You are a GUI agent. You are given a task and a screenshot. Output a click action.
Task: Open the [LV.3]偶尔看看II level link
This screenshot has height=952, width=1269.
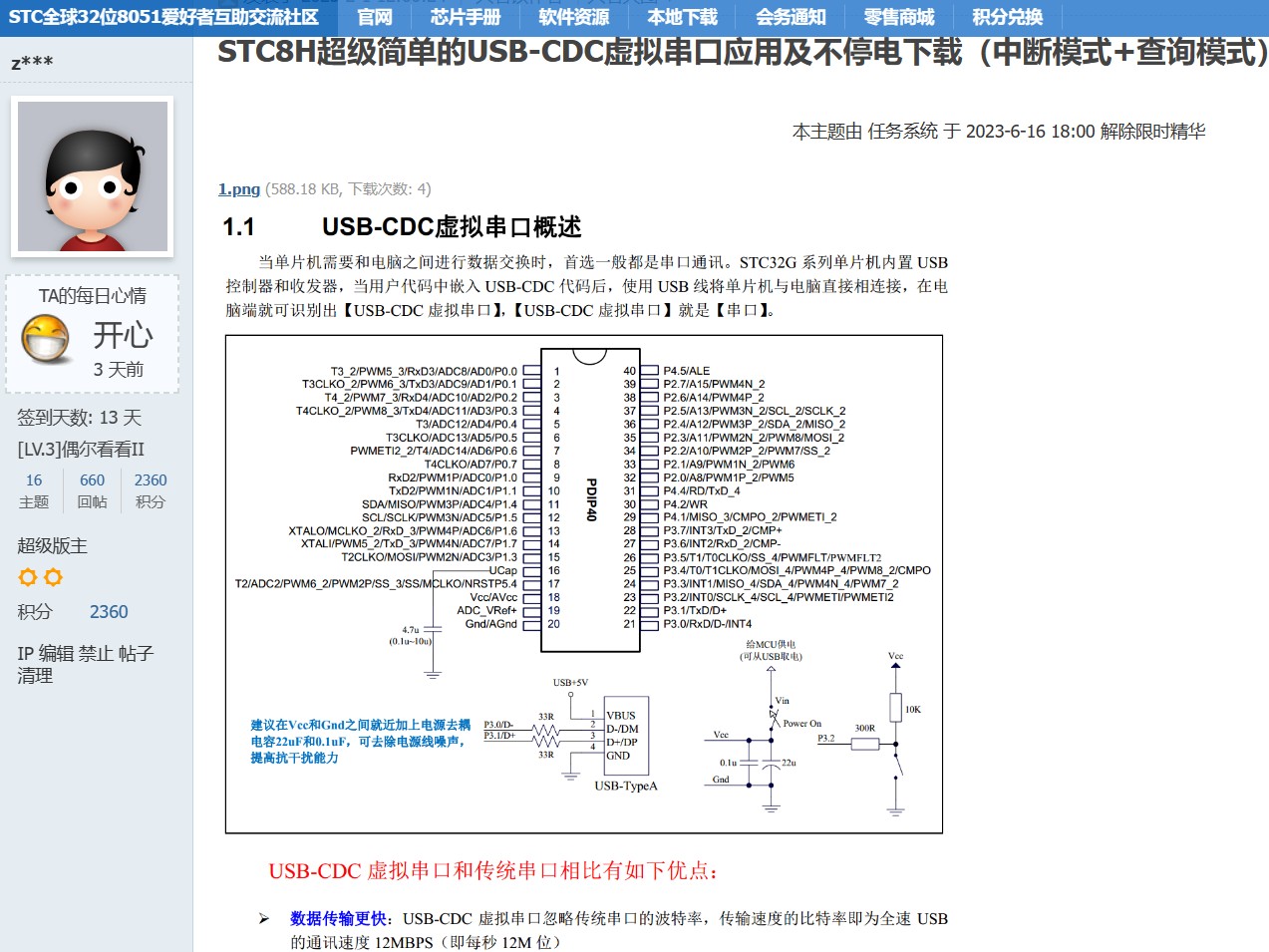(81, 450)
